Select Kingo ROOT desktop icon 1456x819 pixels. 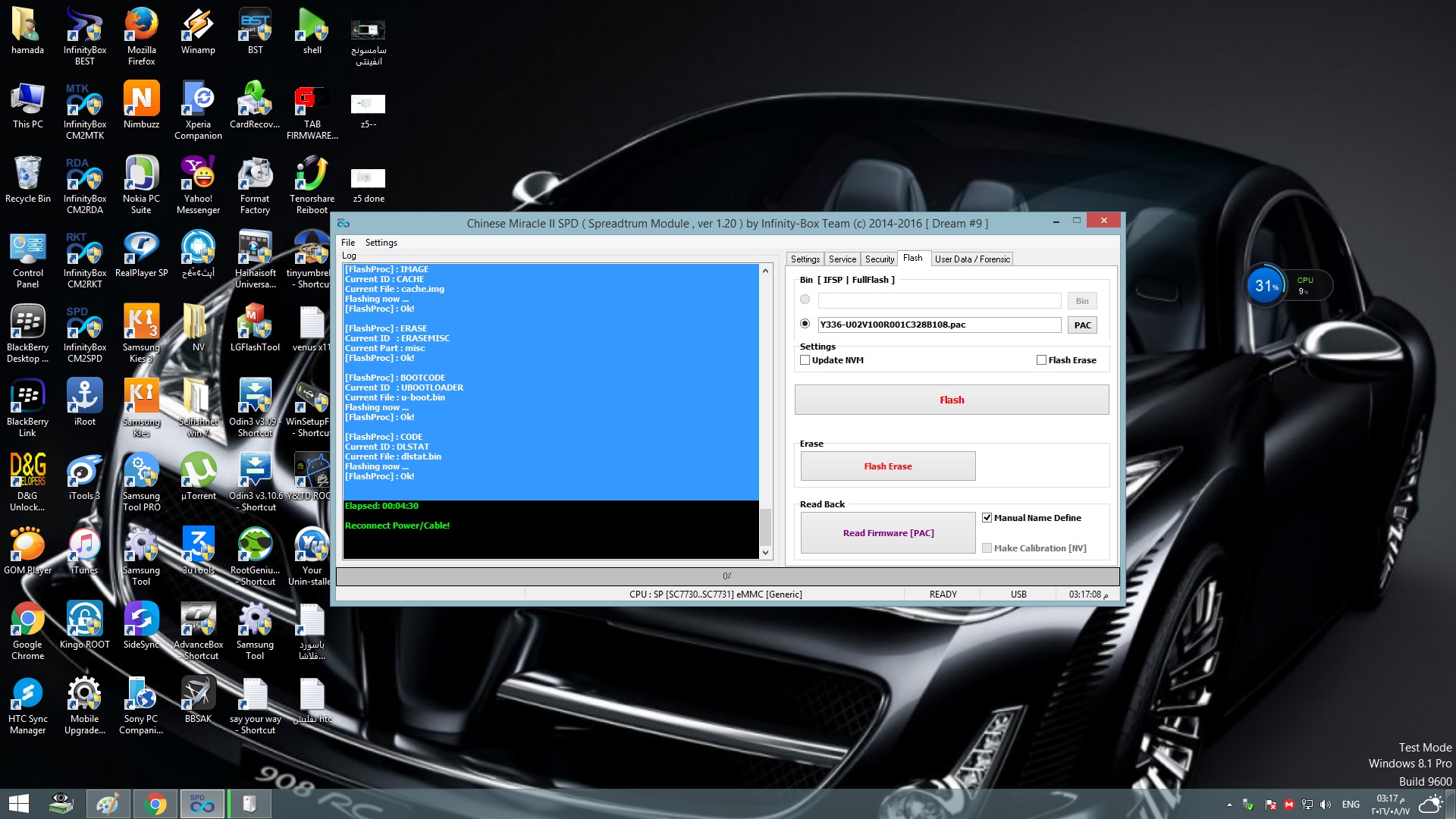coord(85,625)
